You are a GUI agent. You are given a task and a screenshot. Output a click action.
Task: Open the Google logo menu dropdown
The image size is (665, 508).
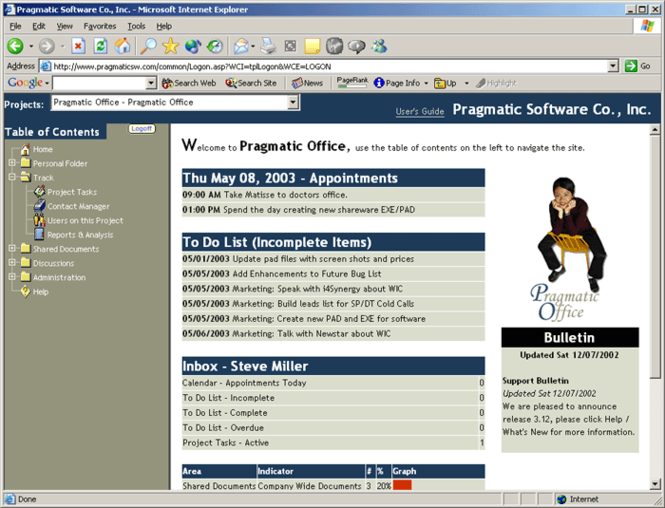pos(47,83)
